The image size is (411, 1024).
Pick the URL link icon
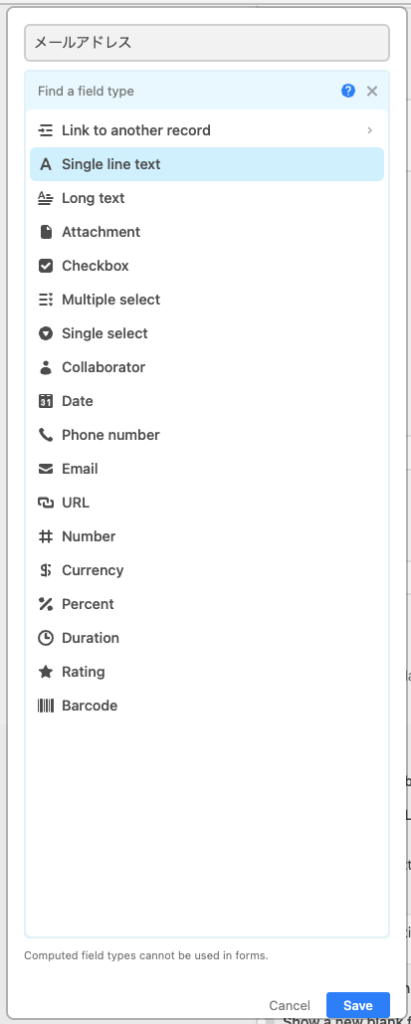point(45,503)
